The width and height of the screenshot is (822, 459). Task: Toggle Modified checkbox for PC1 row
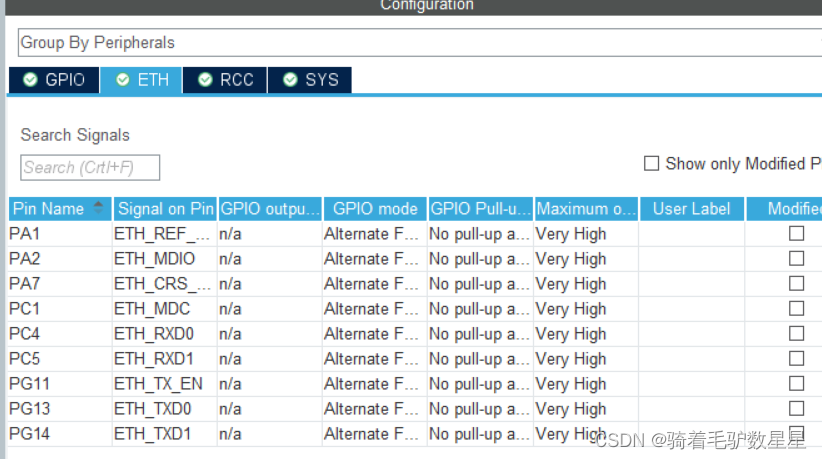point(796,308)
